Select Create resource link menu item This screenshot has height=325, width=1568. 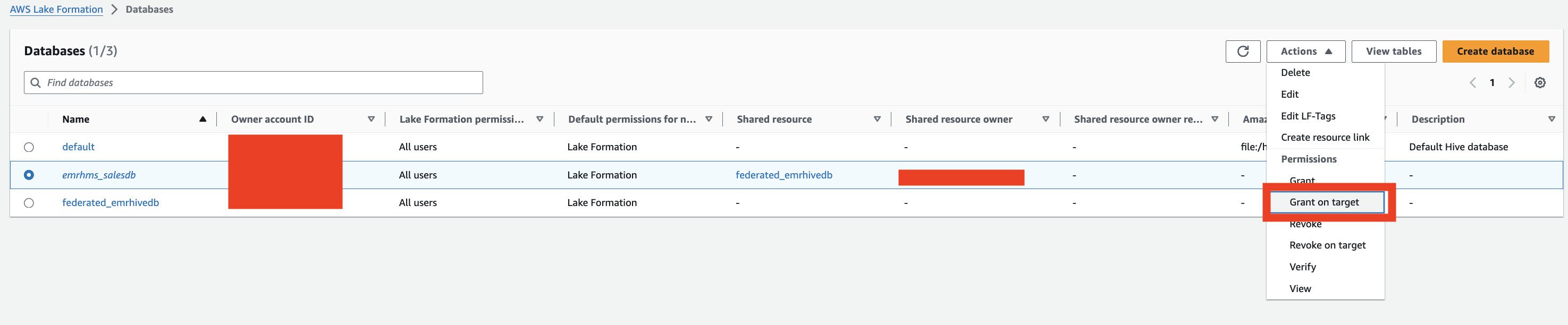(x=1325, y=138)
